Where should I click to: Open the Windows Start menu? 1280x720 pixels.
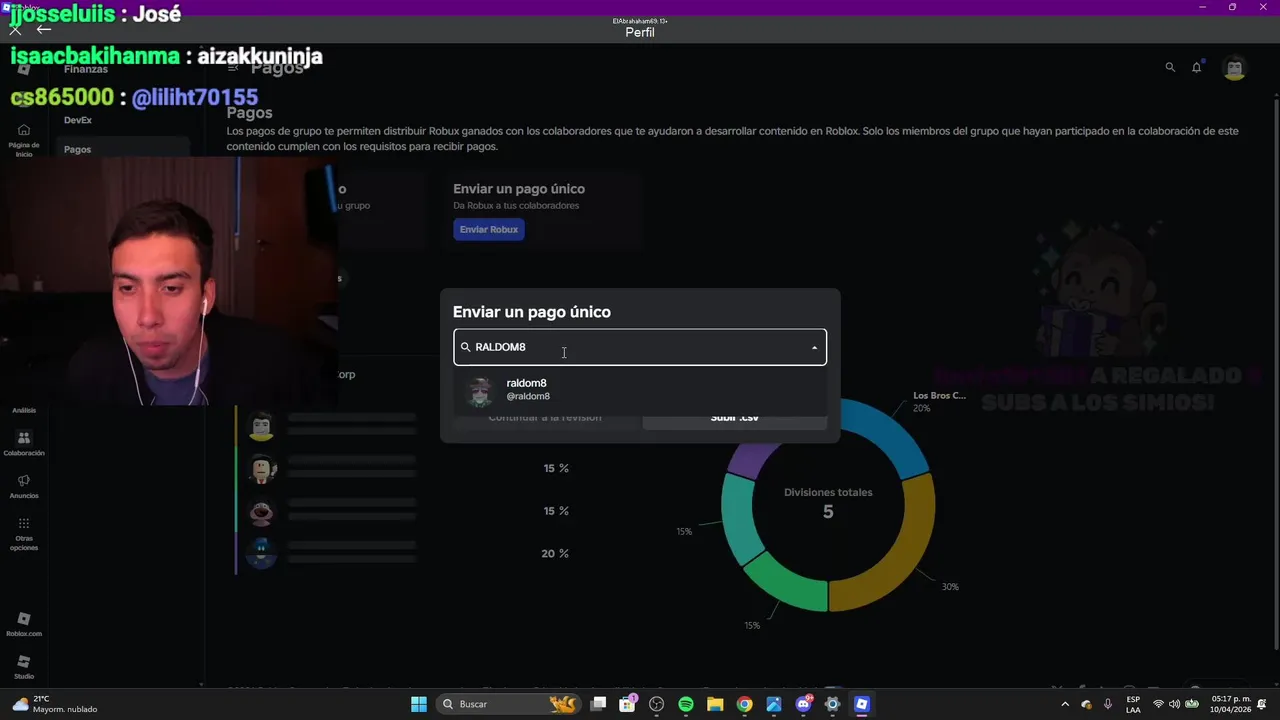point(419,704)
